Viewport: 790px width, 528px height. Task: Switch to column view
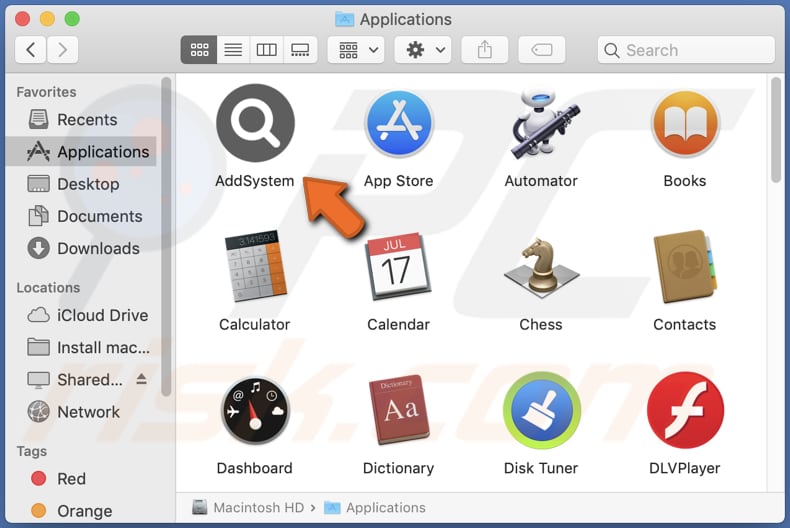coord(266,50)
